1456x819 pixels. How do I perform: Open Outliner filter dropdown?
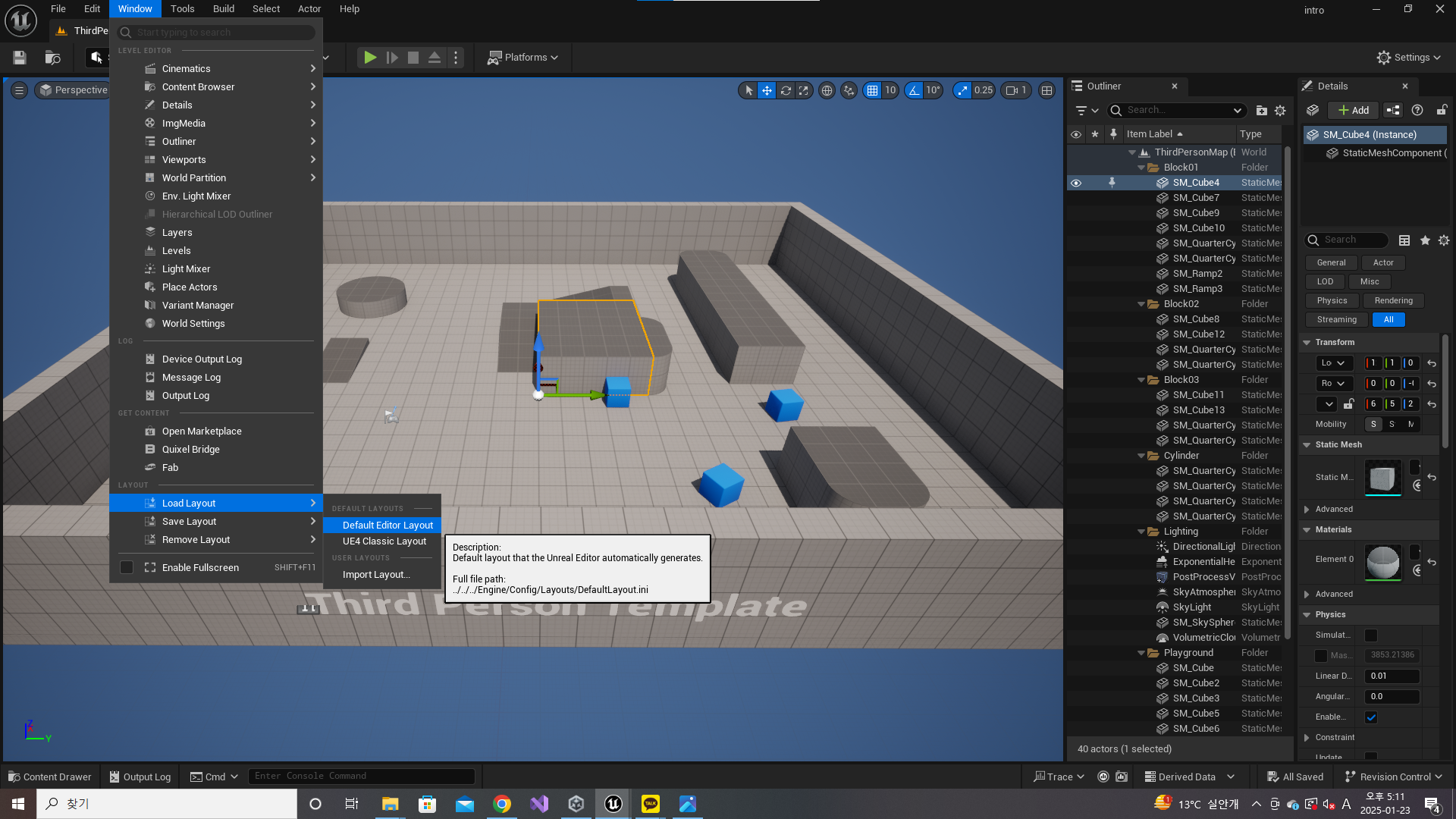[1087, 110]
